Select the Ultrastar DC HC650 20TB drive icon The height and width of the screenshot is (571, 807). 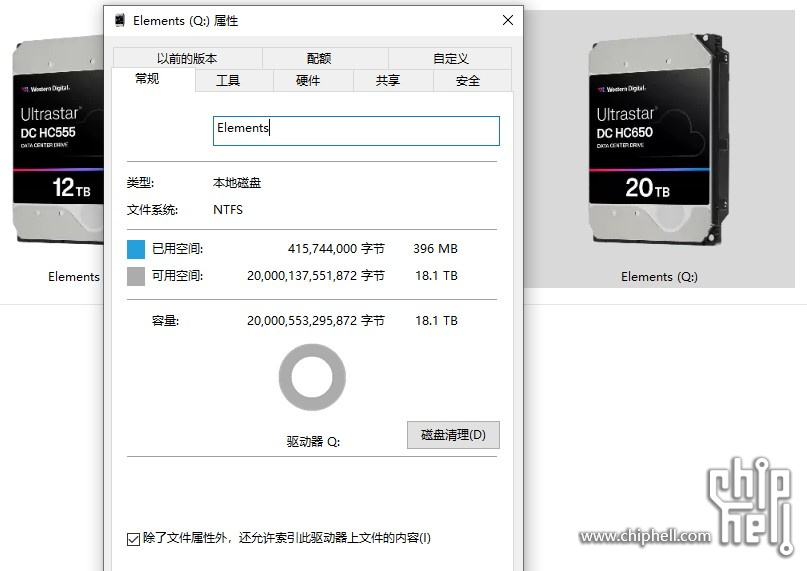tap(659, 140)
